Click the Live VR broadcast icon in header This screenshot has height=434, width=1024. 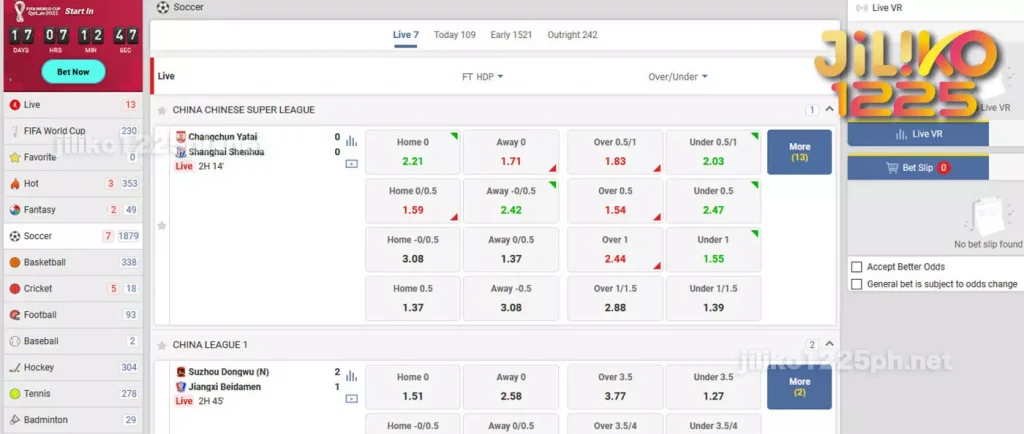tap(861, 8)
